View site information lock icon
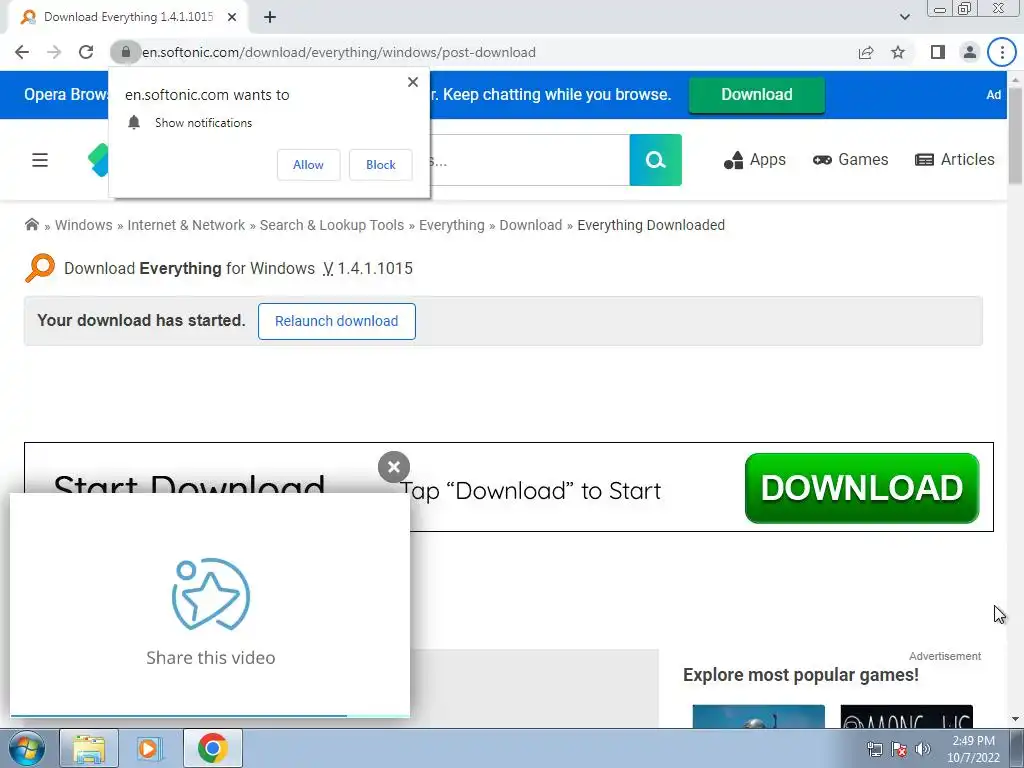The image size is (1024, 768). (125, 52)
